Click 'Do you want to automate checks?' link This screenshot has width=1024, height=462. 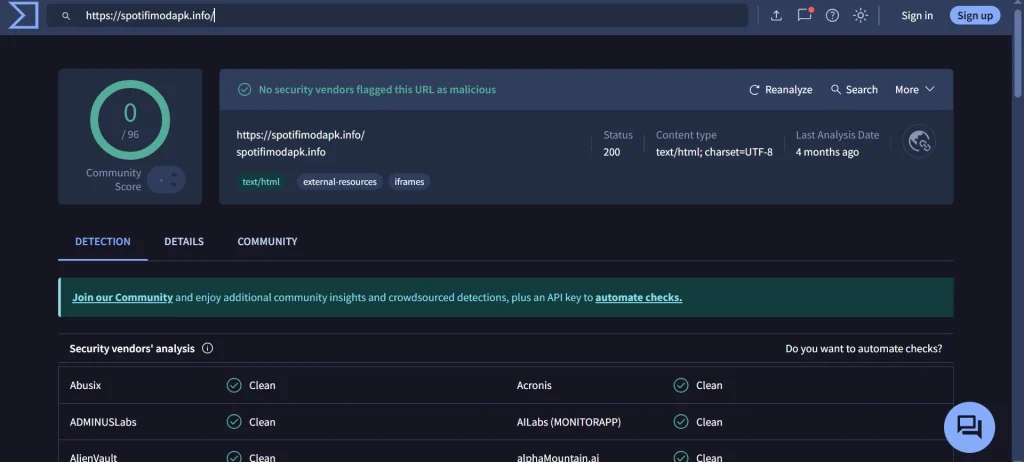(863, 349)
